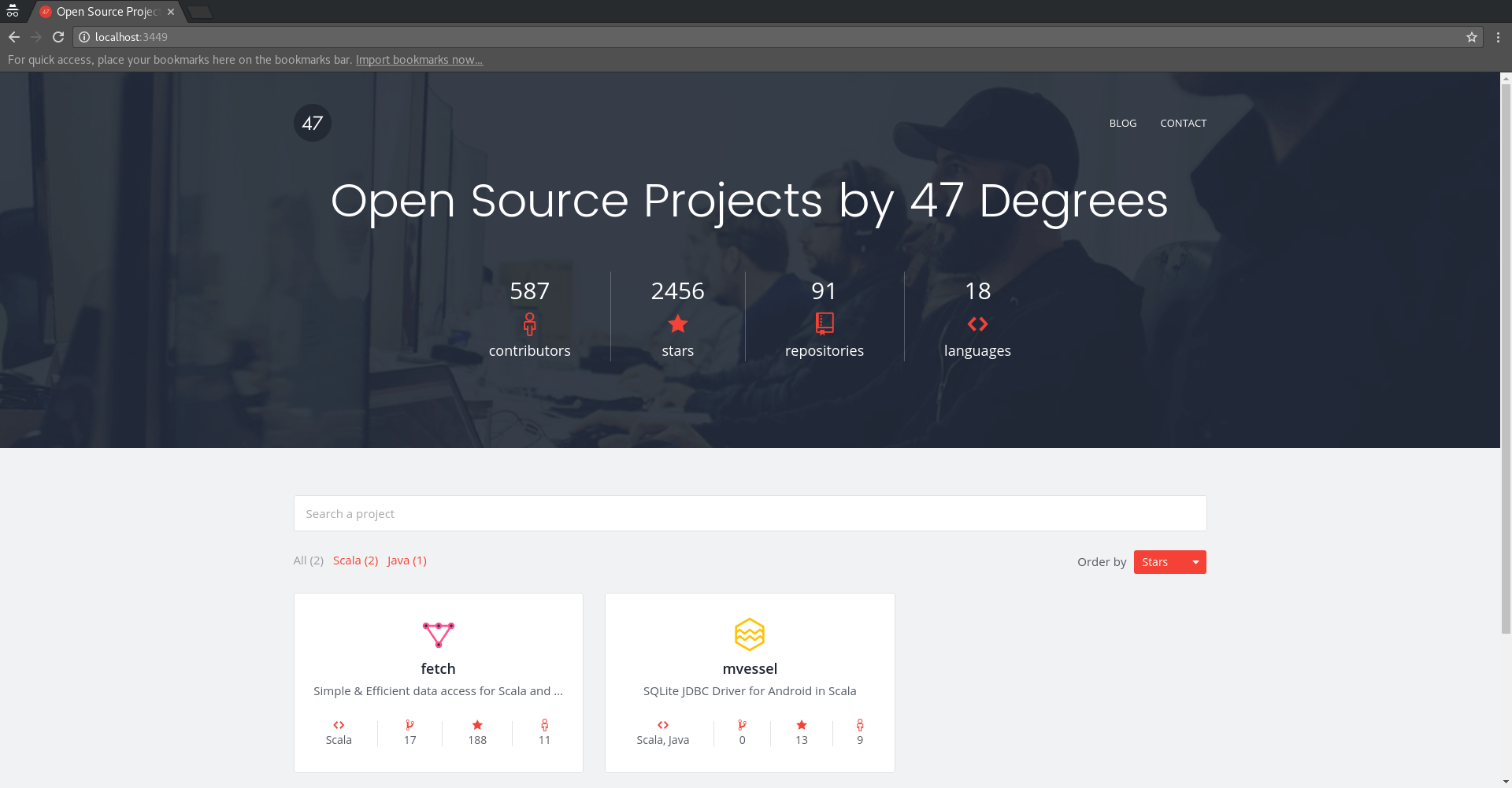Click the scrollbar down arrow

1506,782
